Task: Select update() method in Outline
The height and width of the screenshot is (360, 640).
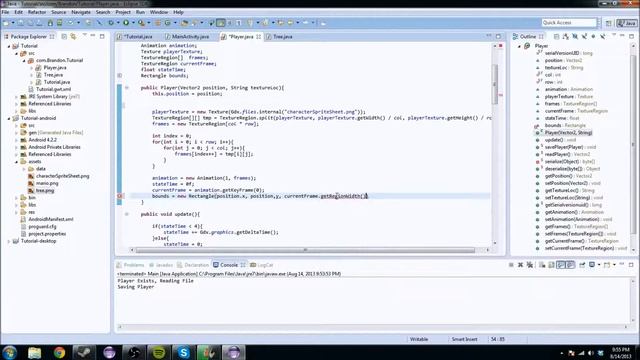Action: click(x=560, y=140)
